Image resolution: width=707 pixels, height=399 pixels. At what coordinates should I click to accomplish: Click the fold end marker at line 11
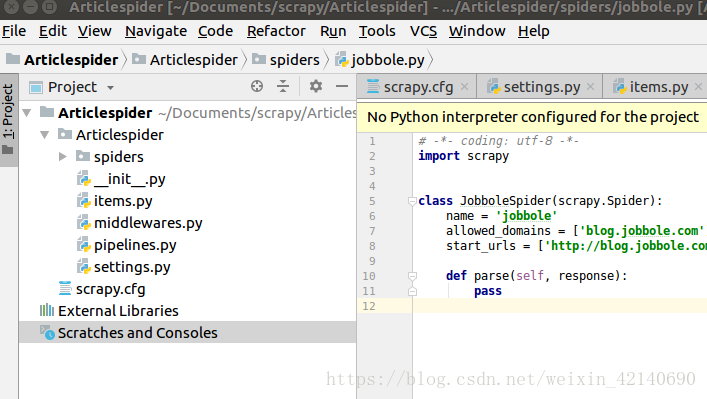click(412, 291)
